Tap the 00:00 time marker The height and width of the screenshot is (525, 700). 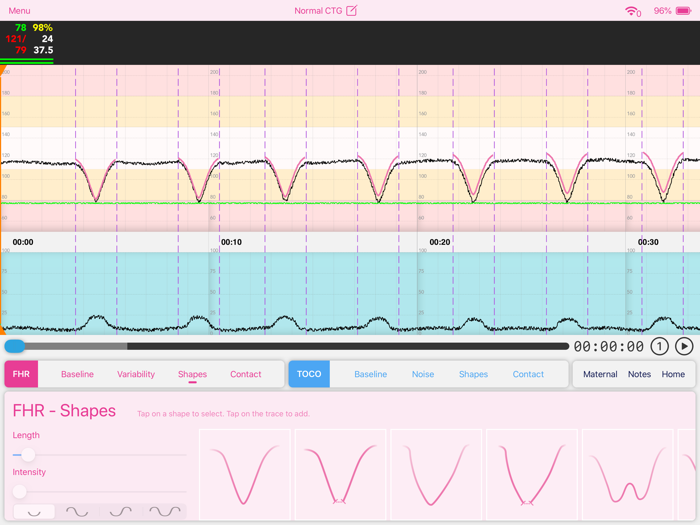click(x=23, y=242)
